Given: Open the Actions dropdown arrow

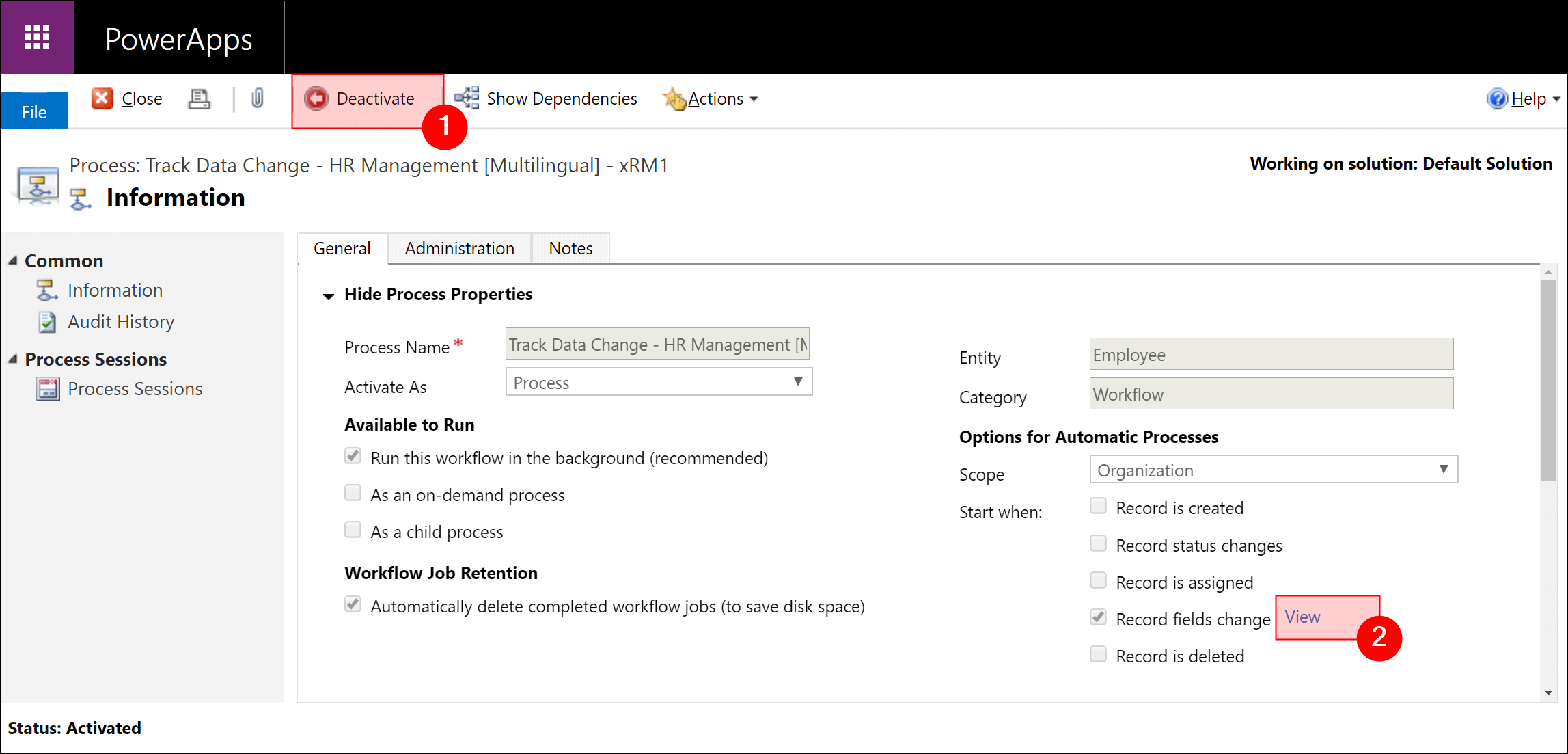Looking at the screenshot, I should (x=754, y=100).
